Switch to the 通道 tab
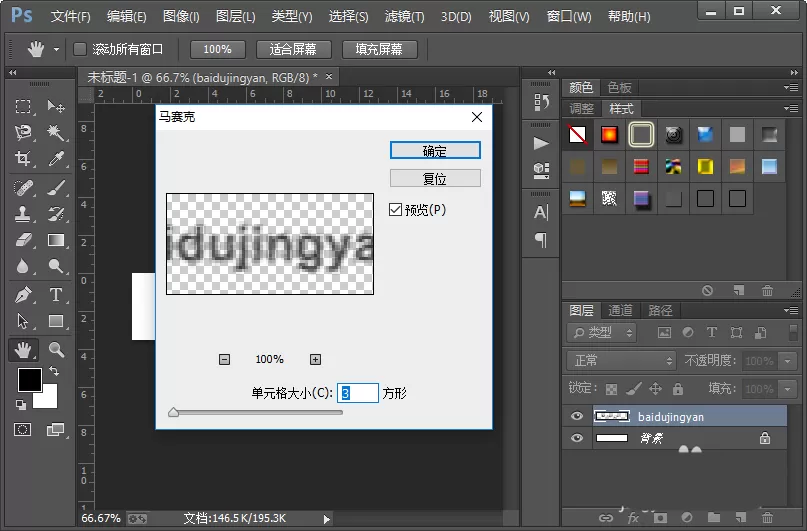This screenshot has height=531, width=807. pos(620,310)
